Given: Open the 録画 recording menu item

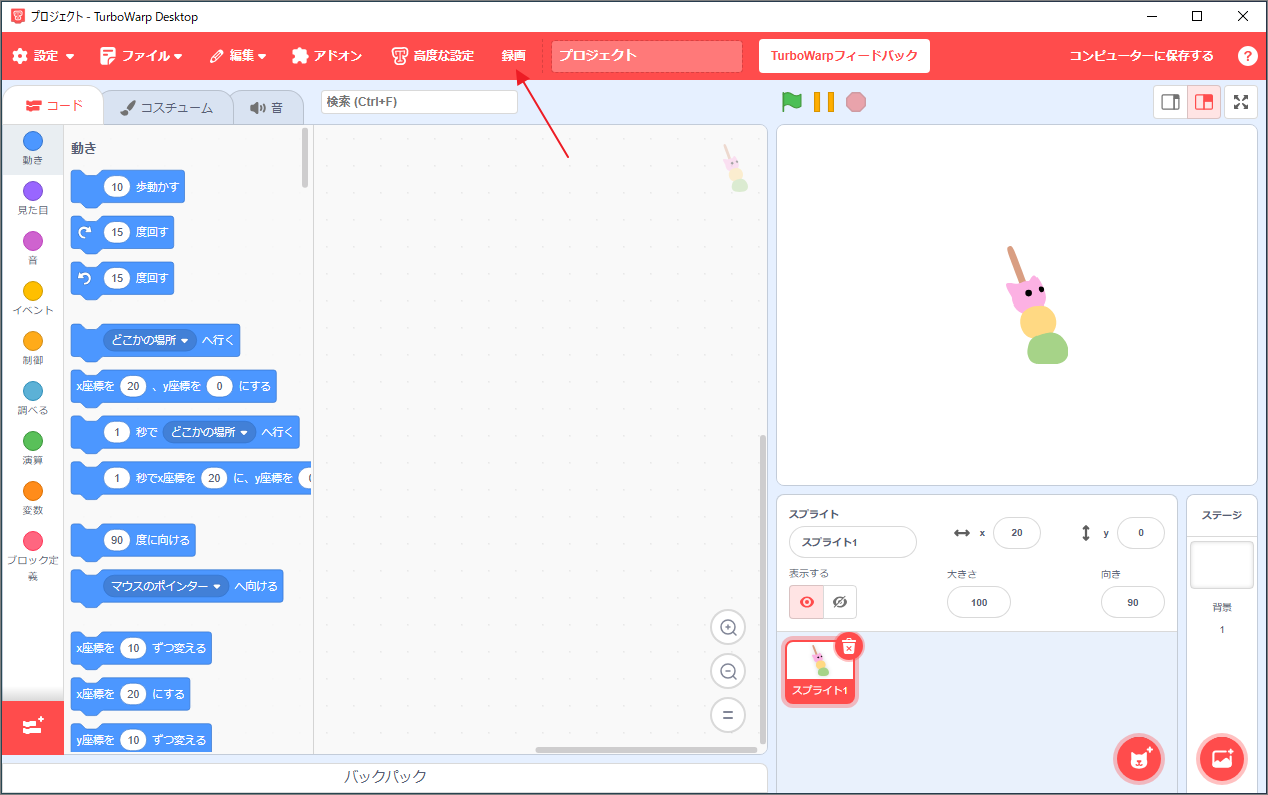Looking at the screenshot, I should [x=513, y=55].
